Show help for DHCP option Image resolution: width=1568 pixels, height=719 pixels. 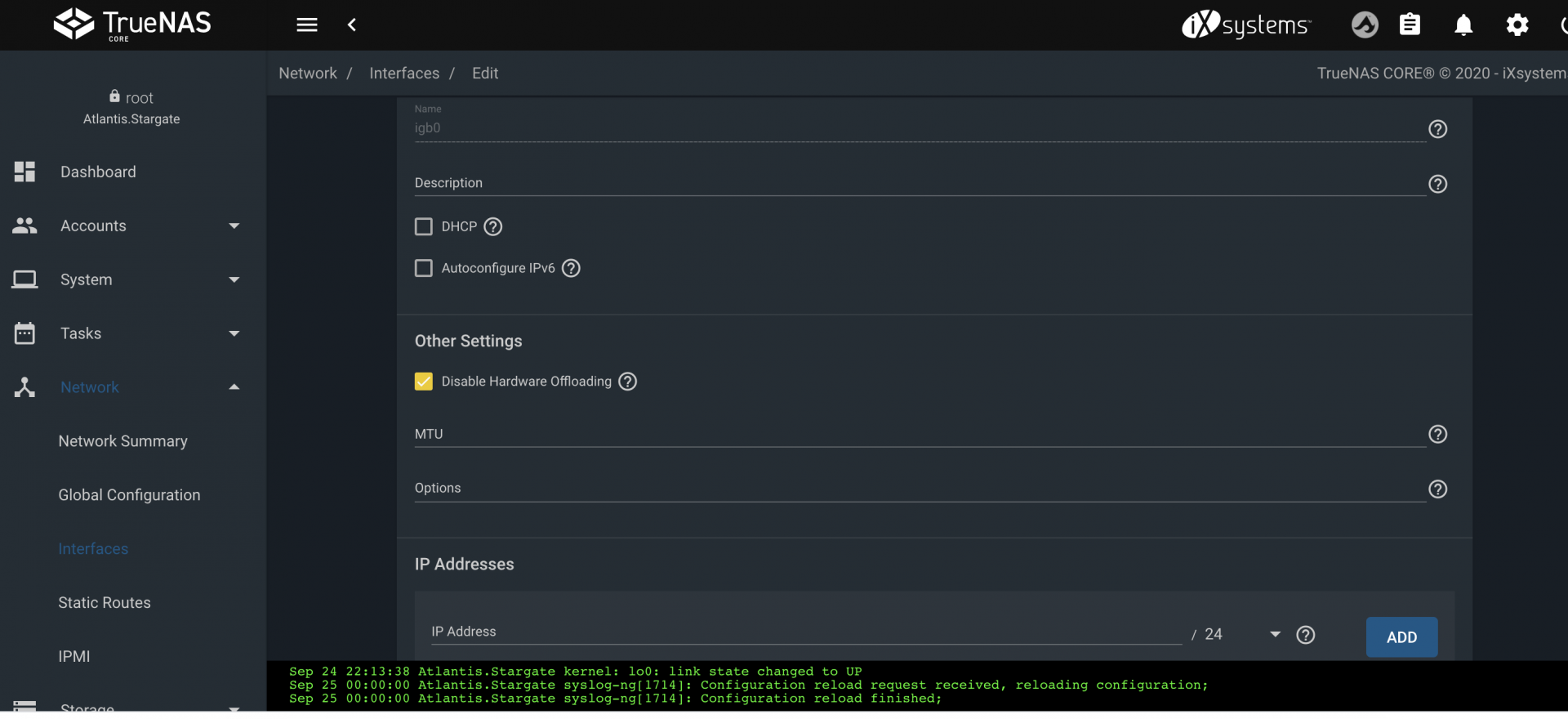click(493, 226)
